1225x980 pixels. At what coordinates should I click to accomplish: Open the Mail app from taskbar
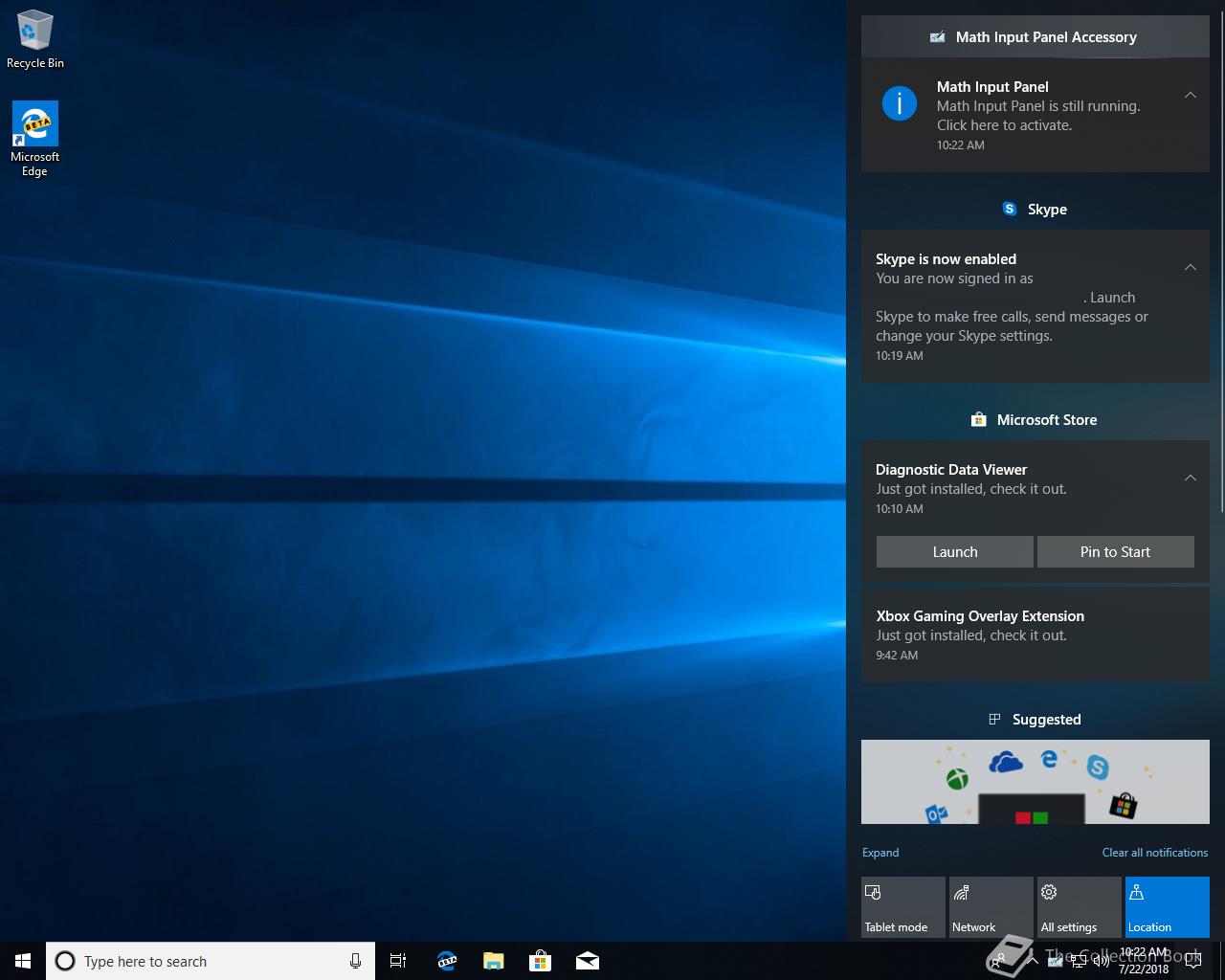point(588,961)
